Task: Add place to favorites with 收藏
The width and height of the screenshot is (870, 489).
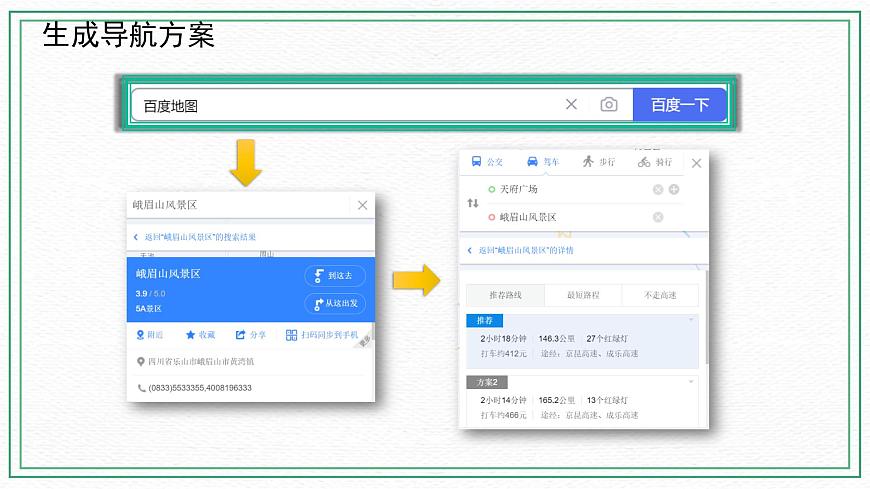Action: tap(199, 335)
